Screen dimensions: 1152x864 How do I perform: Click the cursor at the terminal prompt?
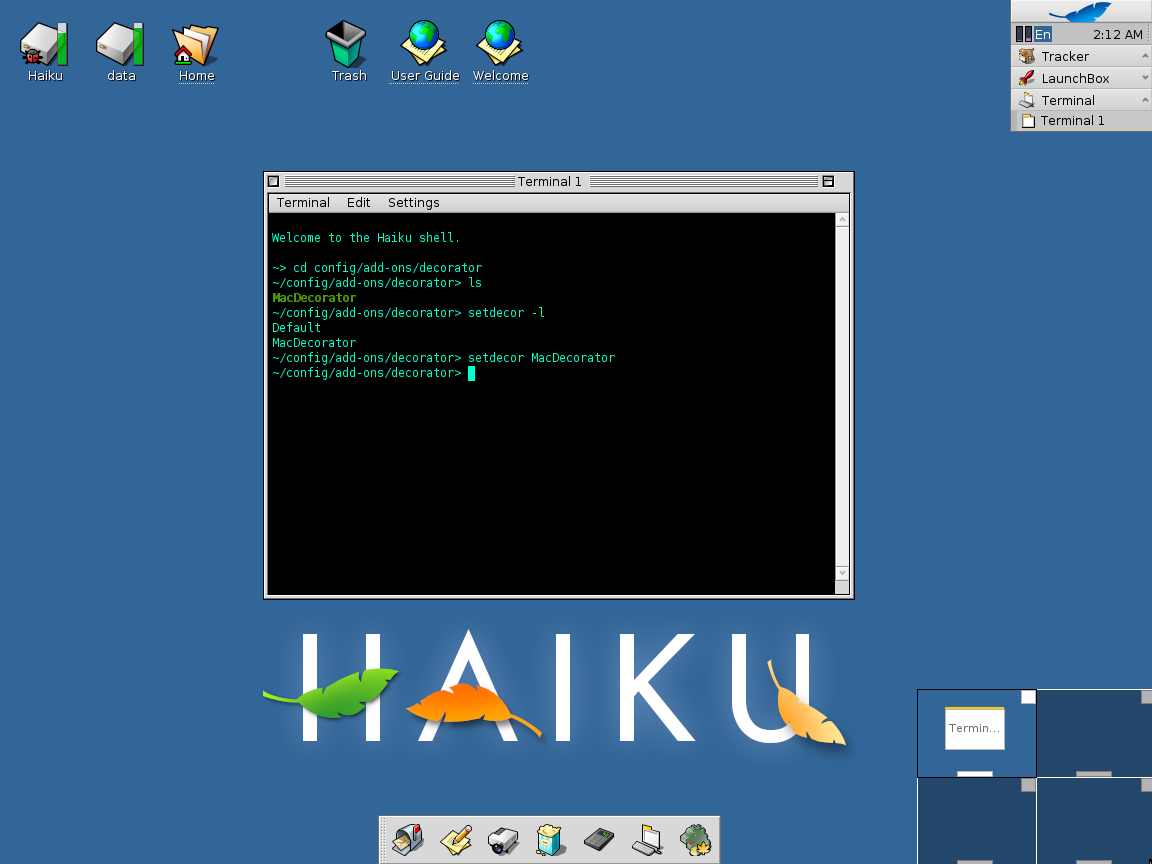click(x=472, y=373)
